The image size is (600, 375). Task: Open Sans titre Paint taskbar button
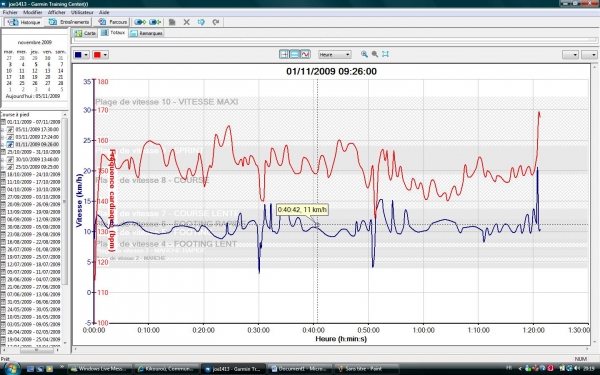[x=366, y=369]
